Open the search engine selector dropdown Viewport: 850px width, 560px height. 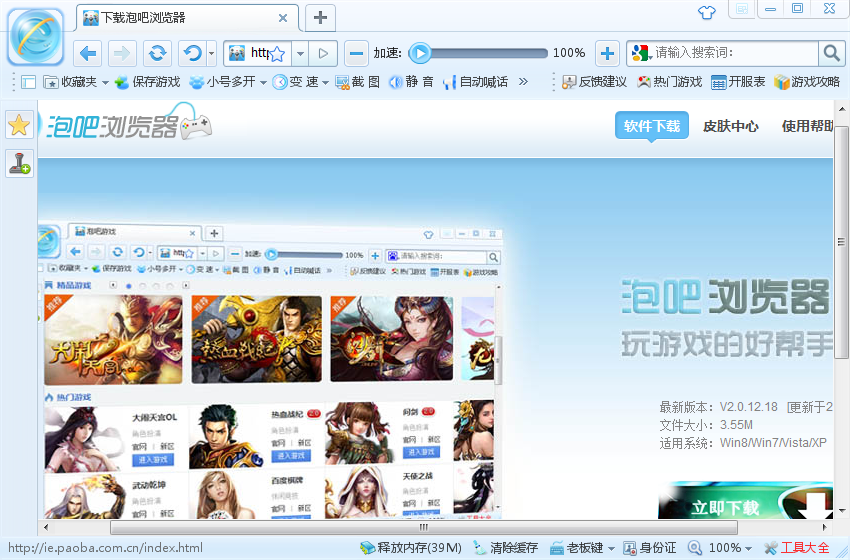642,53
